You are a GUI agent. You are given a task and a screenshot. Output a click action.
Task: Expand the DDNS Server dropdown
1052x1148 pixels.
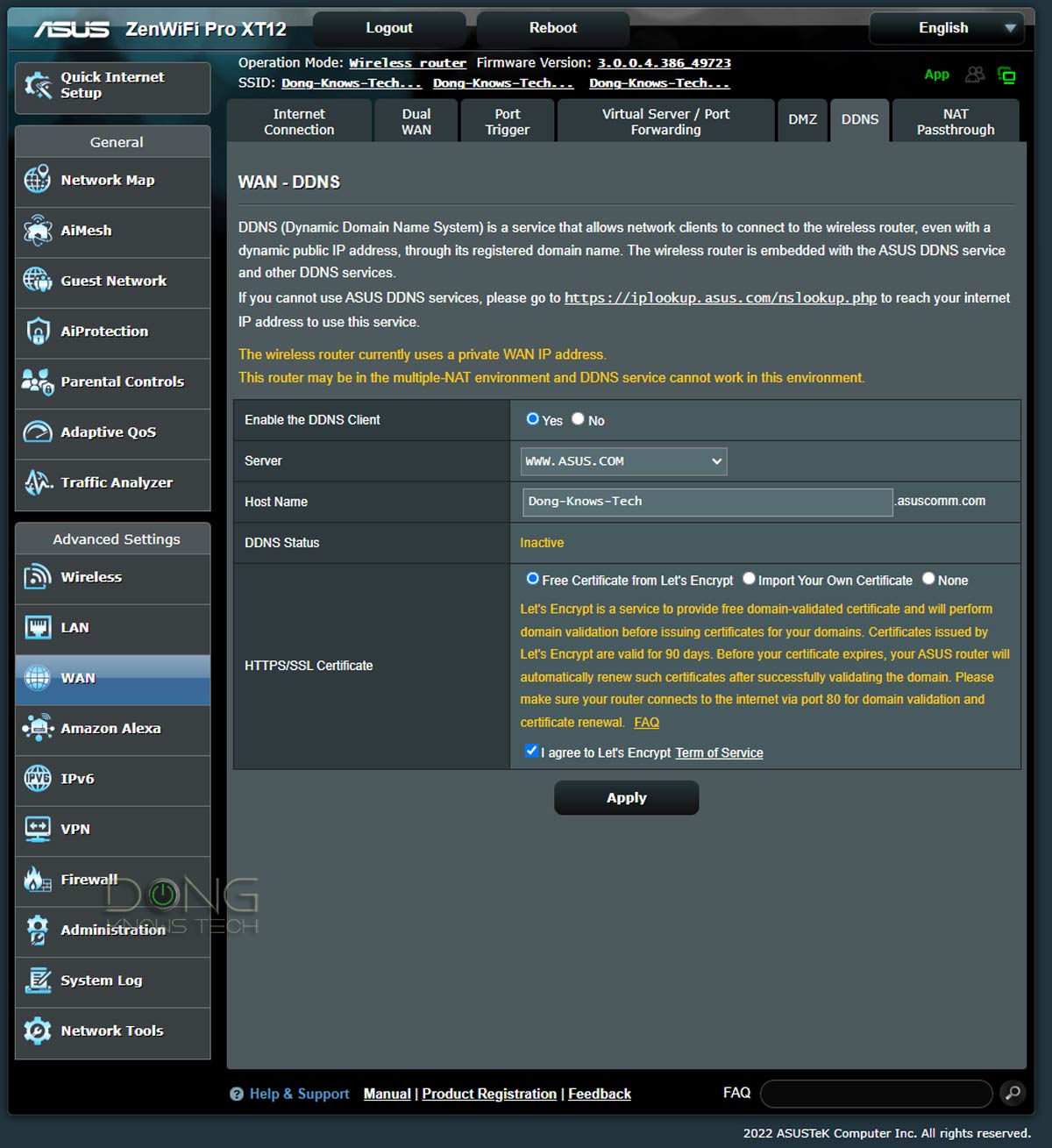[623, 461]
